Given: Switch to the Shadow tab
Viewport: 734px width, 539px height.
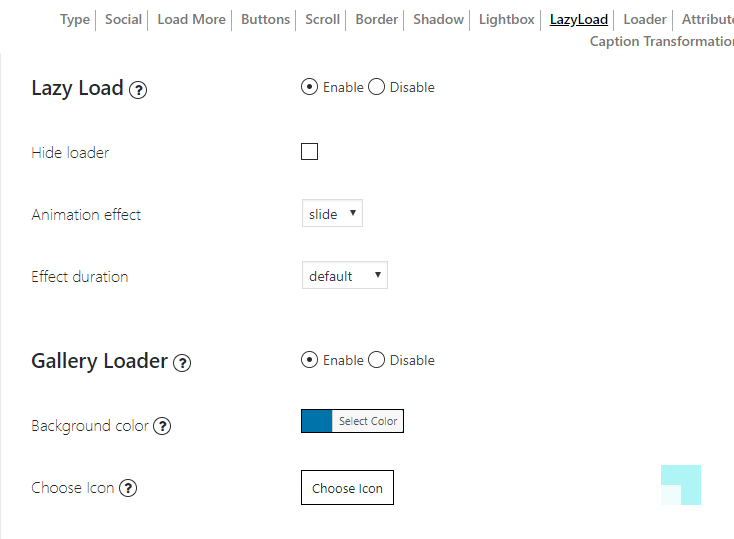Looking at the screenshot, I should [x=438, y=19].
